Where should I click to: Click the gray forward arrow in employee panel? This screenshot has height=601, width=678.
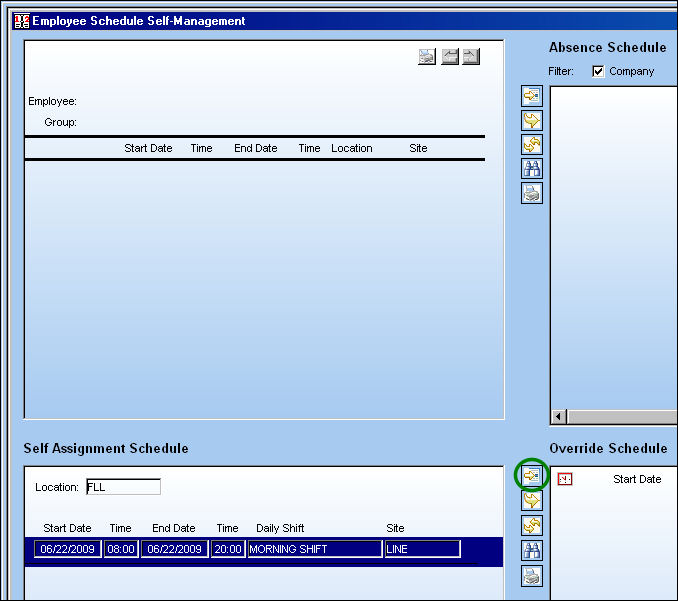point(471,56)
